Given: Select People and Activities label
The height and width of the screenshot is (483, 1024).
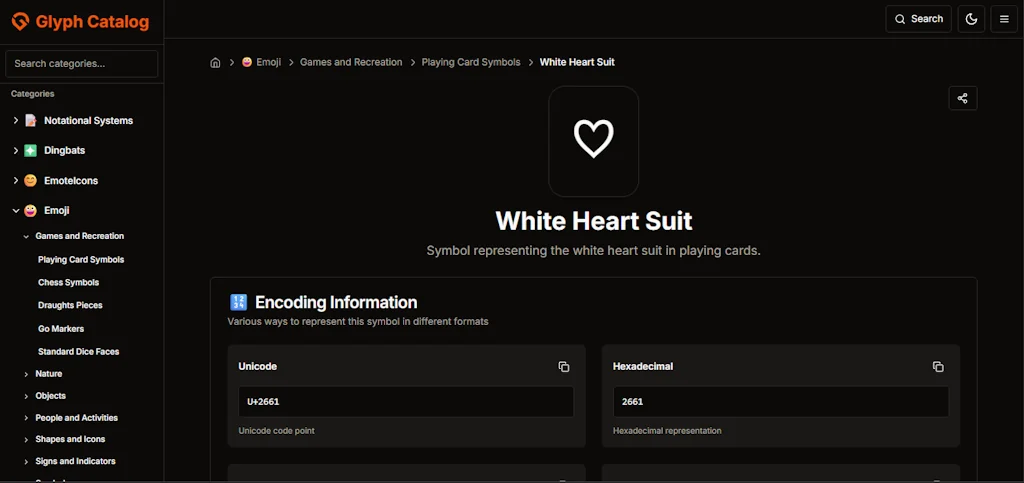Looking at the screenshot, I should [76, 417].
